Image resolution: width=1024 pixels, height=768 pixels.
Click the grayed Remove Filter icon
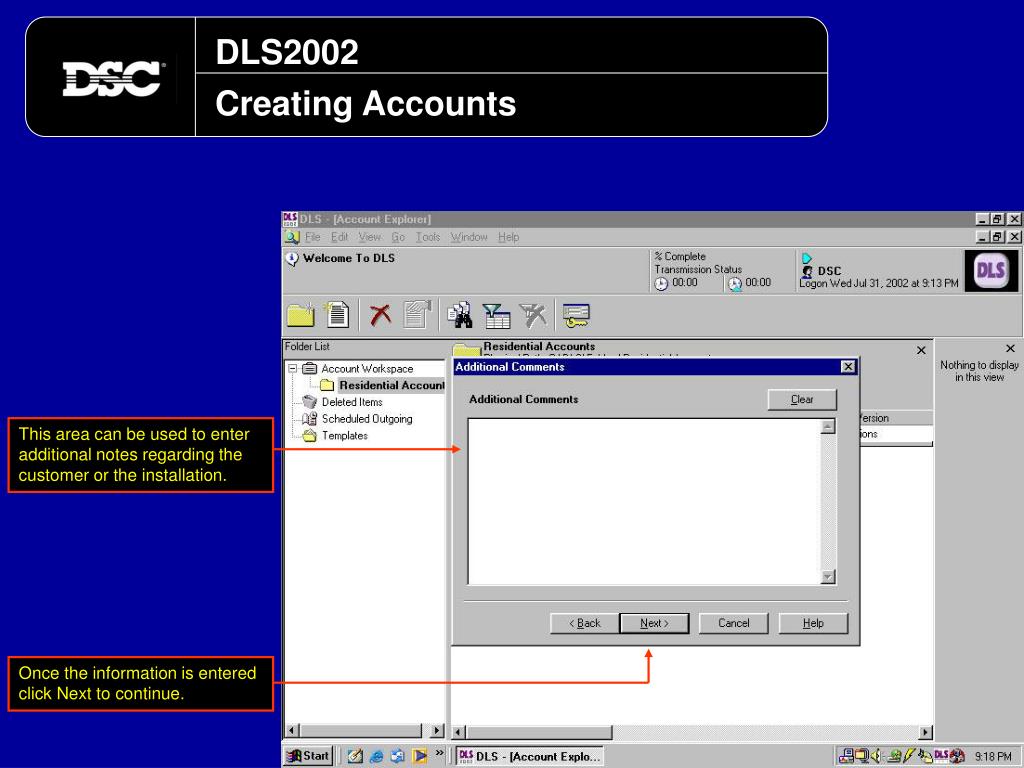click(533, 315)
